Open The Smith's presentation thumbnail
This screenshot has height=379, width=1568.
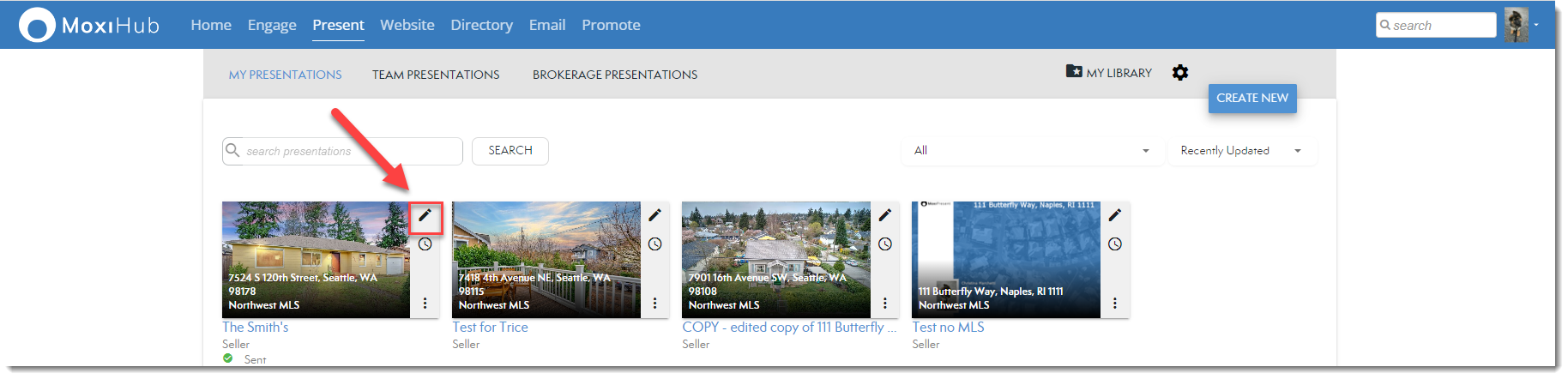coord(316,259)
